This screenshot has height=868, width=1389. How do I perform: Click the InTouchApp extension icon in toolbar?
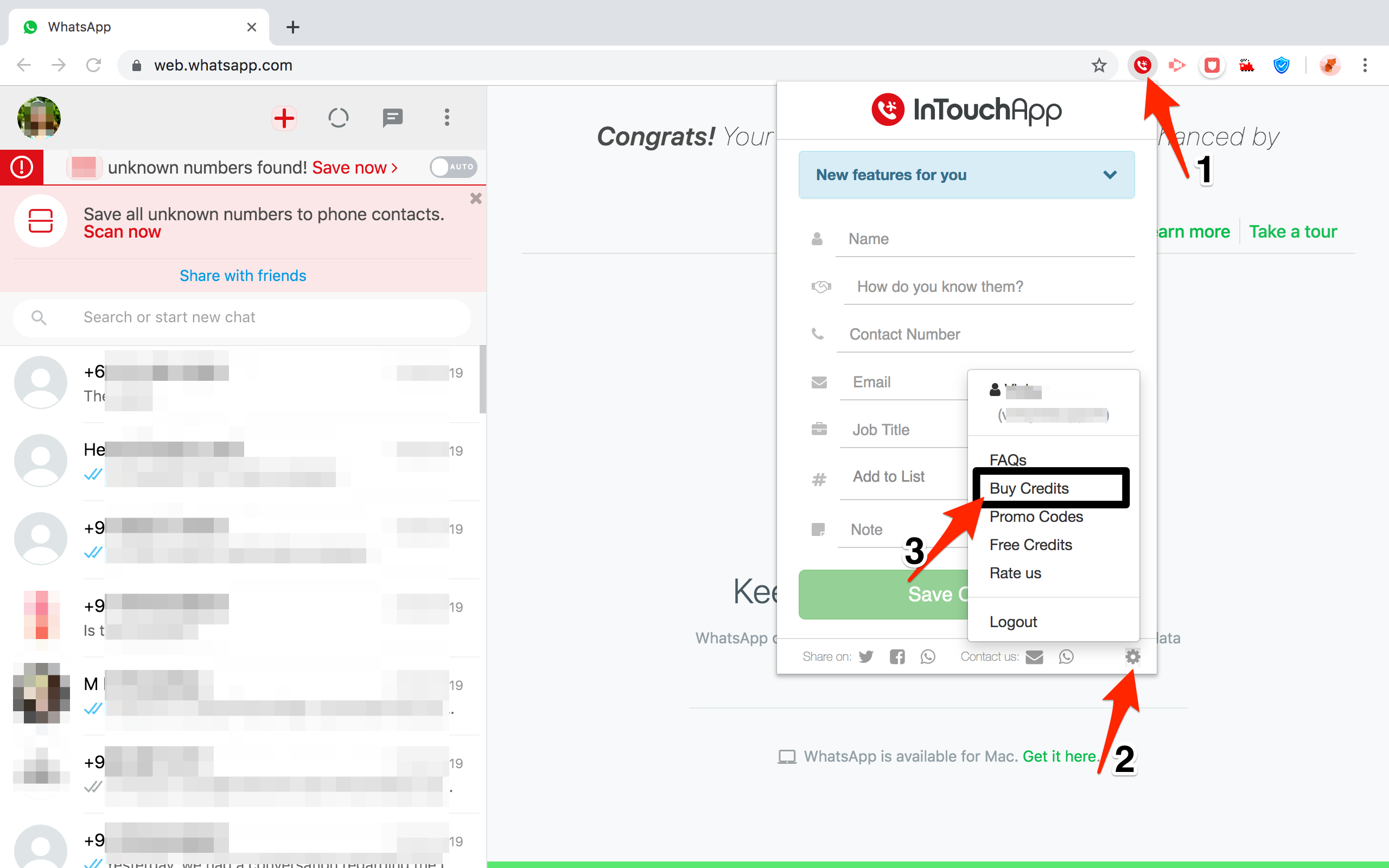1142,65
